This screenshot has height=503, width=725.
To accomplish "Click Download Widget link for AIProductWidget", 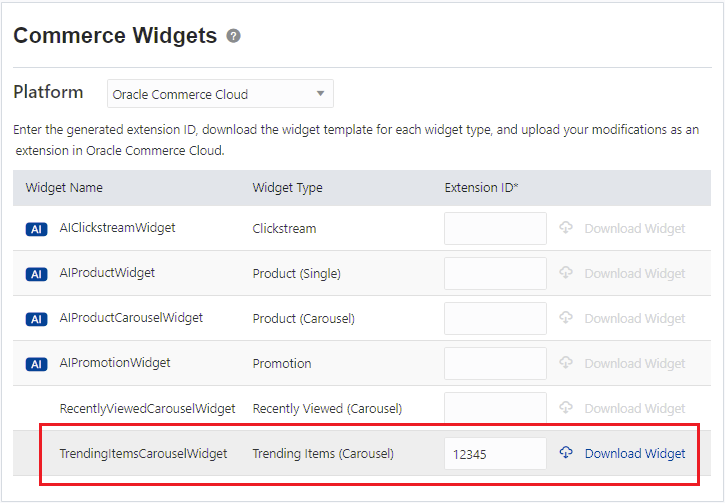I will [635, 274].
